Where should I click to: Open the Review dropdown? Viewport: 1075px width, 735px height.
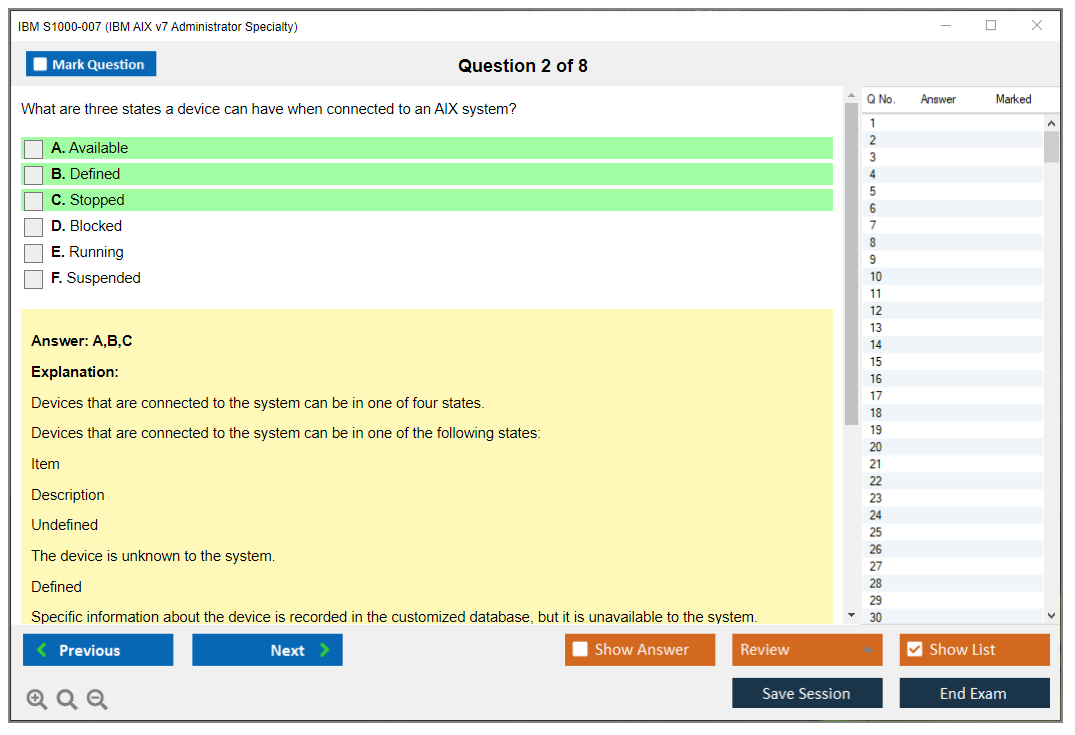807,650
